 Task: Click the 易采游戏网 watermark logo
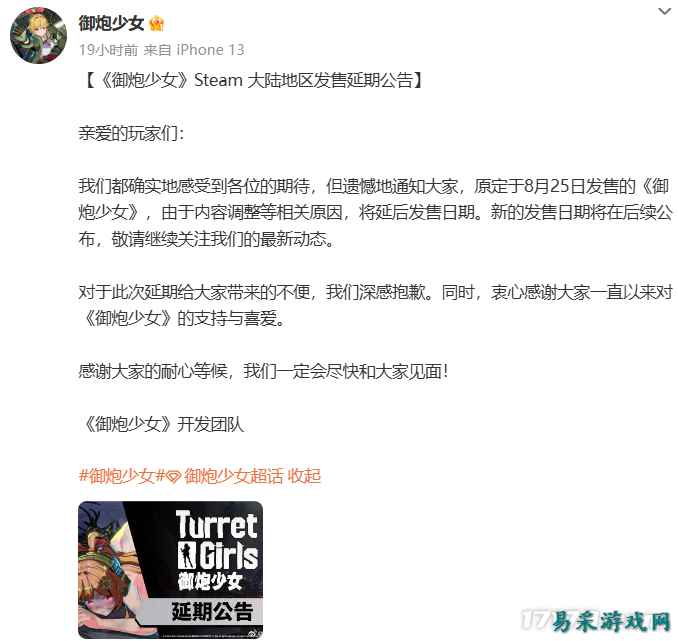tap(597, 621)
